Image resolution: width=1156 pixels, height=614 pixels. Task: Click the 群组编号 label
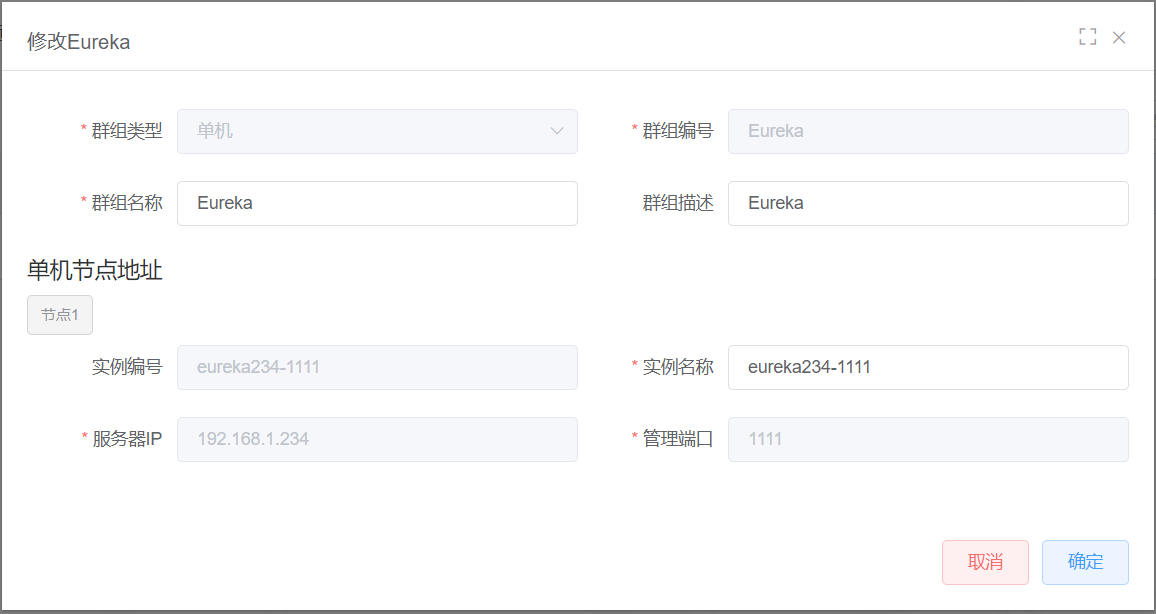pyautogui.click(x=678, y=131)
